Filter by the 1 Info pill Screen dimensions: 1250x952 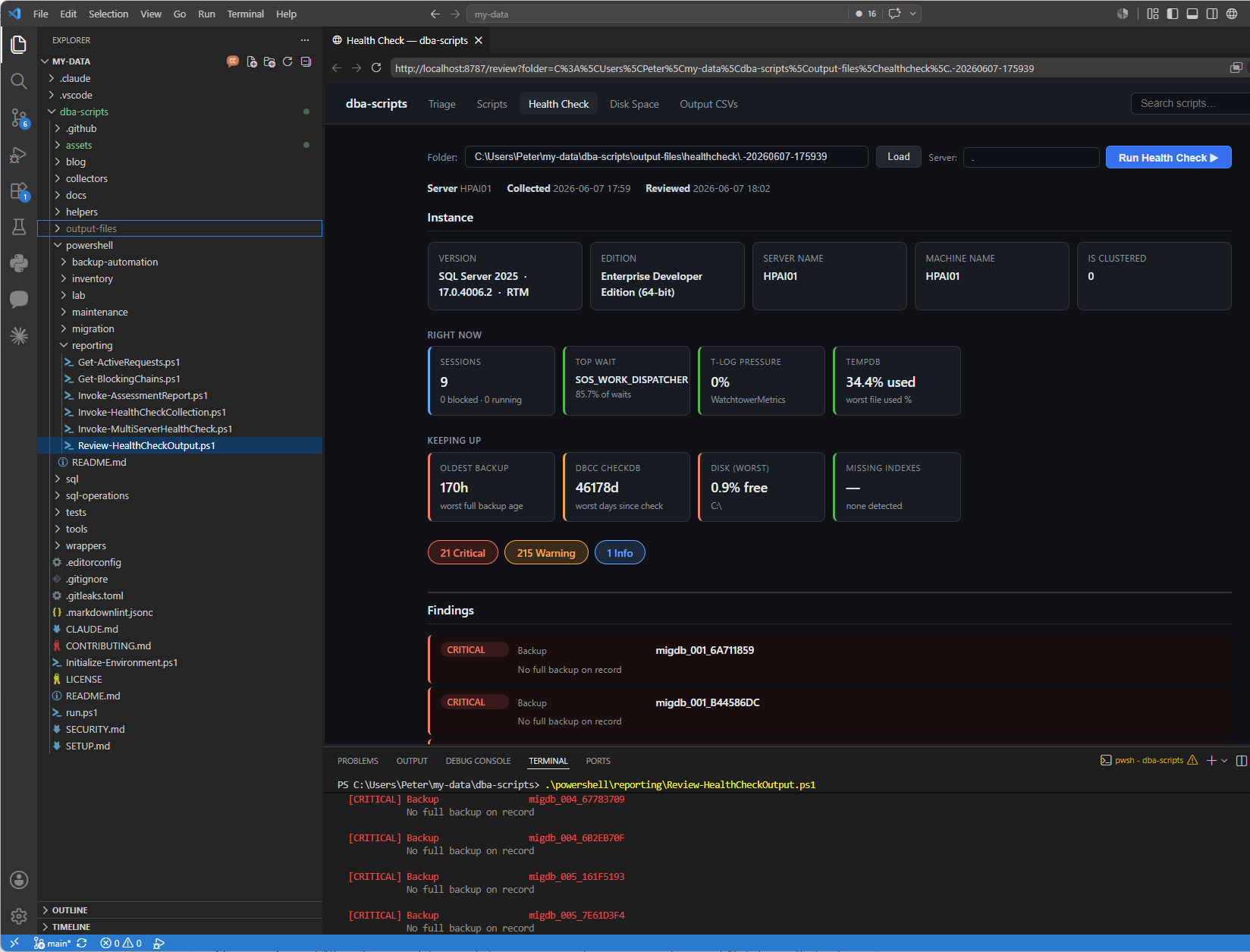click(x=620, y=553)
